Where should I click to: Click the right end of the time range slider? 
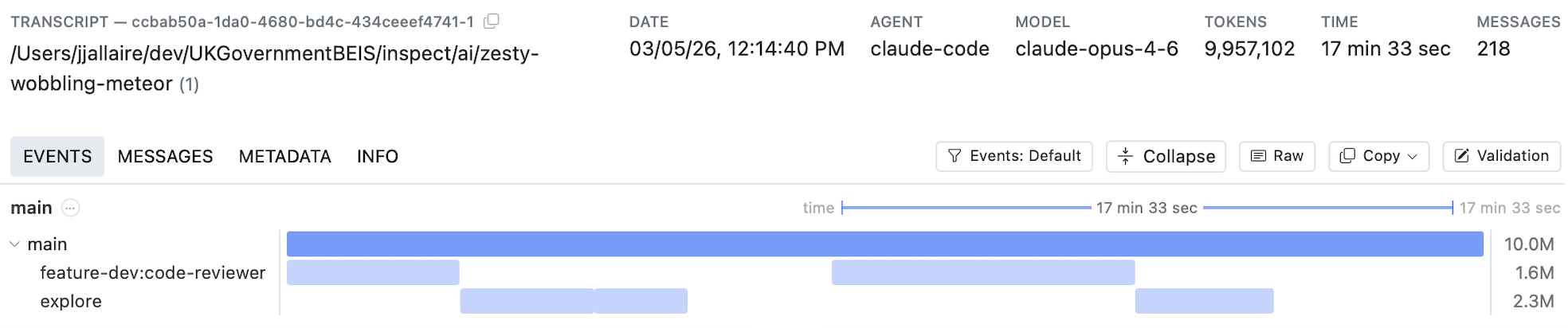point(1452,208)
